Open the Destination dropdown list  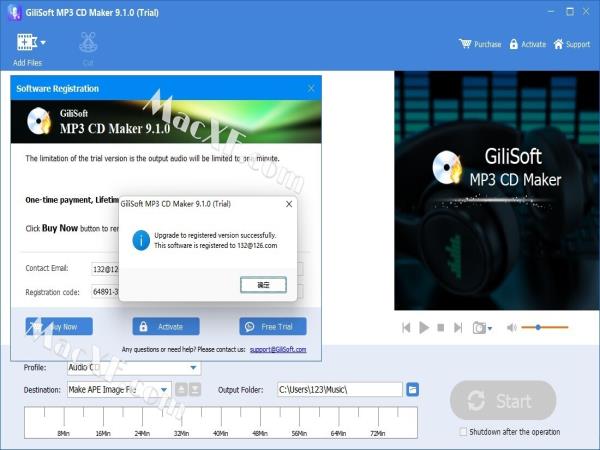pos(165,389)
